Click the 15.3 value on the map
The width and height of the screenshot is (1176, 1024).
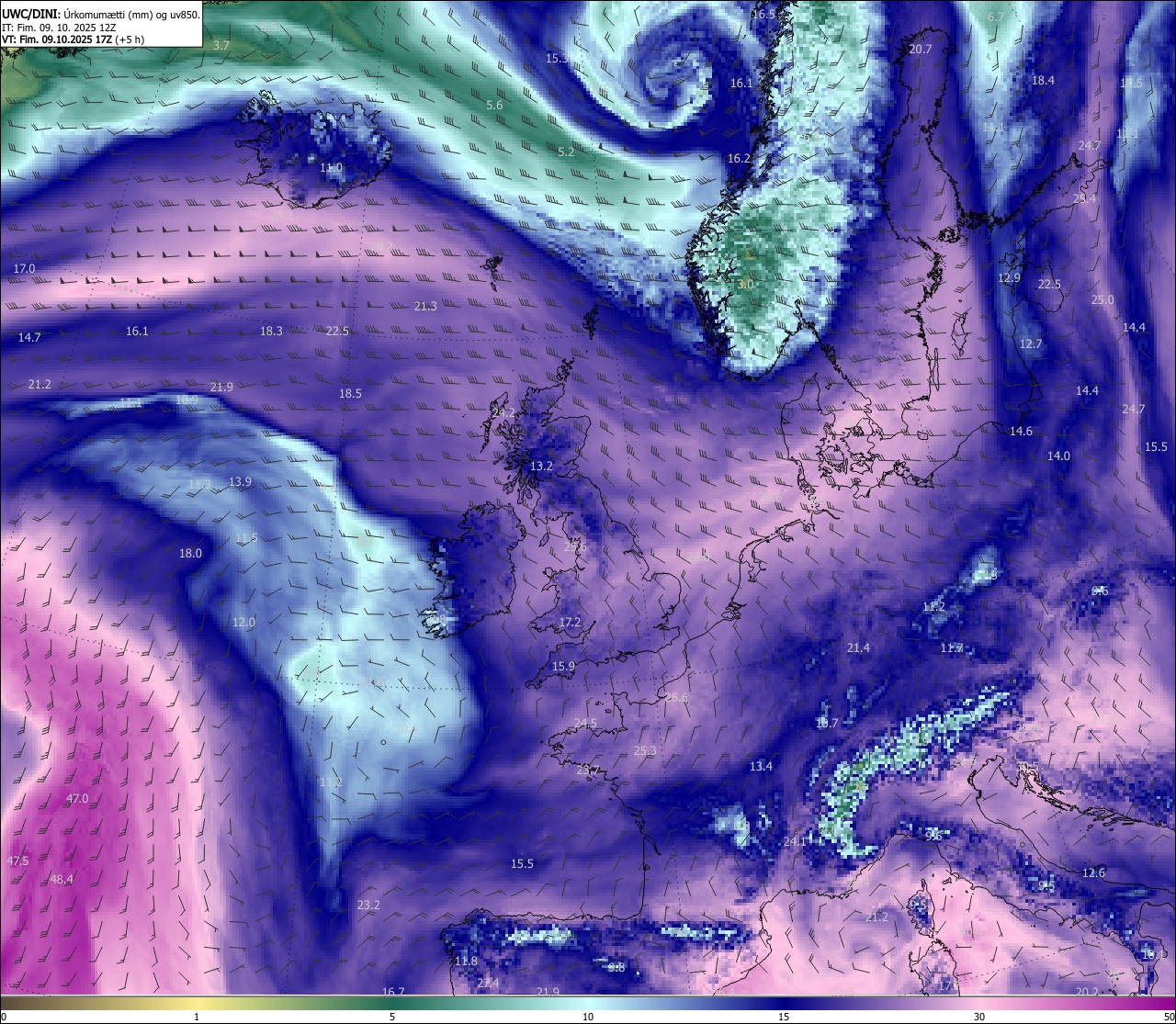557,58
